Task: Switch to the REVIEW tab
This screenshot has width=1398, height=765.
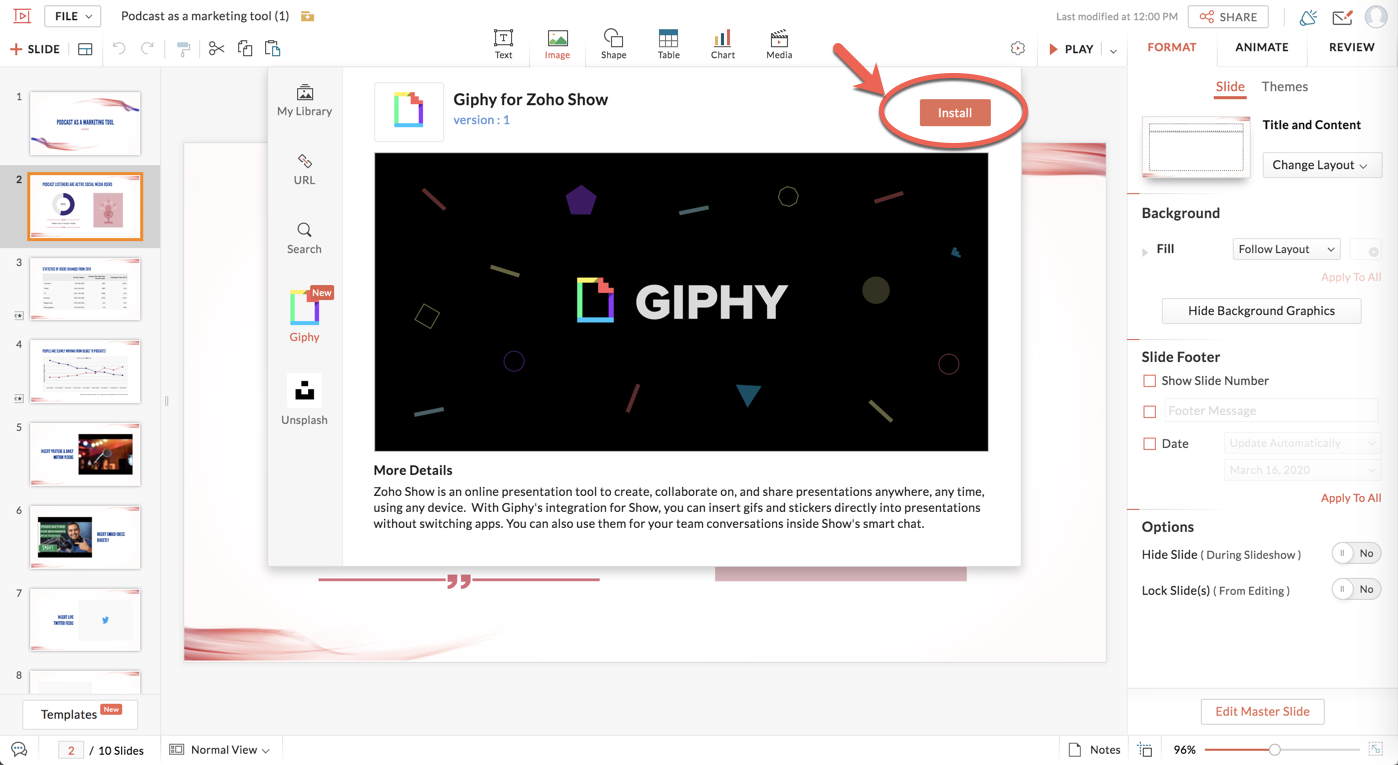Action: (x=1352, y=47)
